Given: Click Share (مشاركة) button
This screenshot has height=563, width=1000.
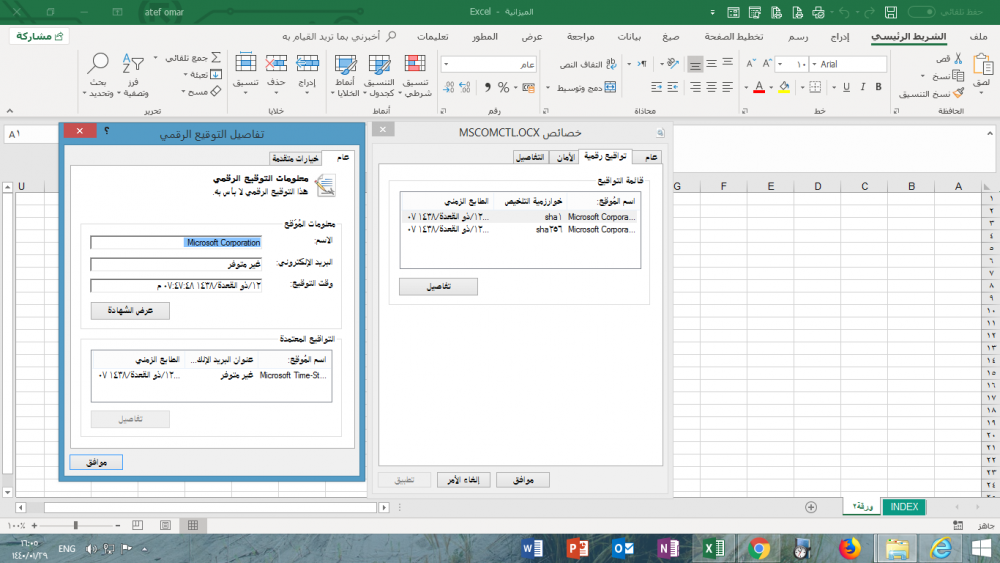Looking at the screenshot, I should pos(39,36).
